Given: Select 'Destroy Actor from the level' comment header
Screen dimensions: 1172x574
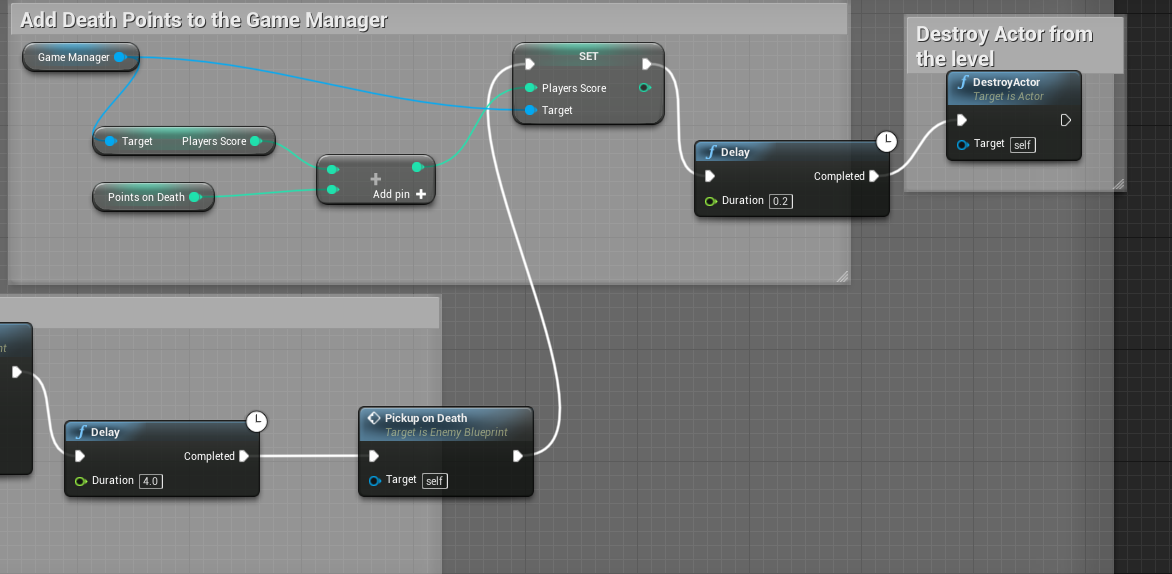Looking at the screenshot, I should (x=1004, y=46).
